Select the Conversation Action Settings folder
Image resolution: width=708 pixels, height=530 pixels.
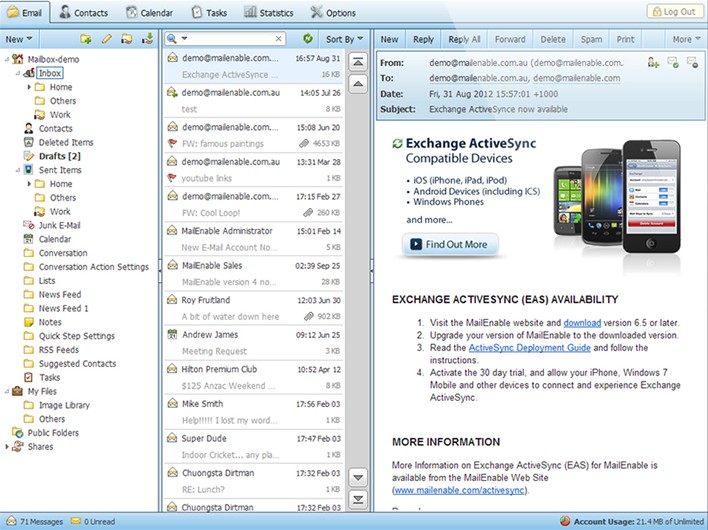click(x=93, y=267)
